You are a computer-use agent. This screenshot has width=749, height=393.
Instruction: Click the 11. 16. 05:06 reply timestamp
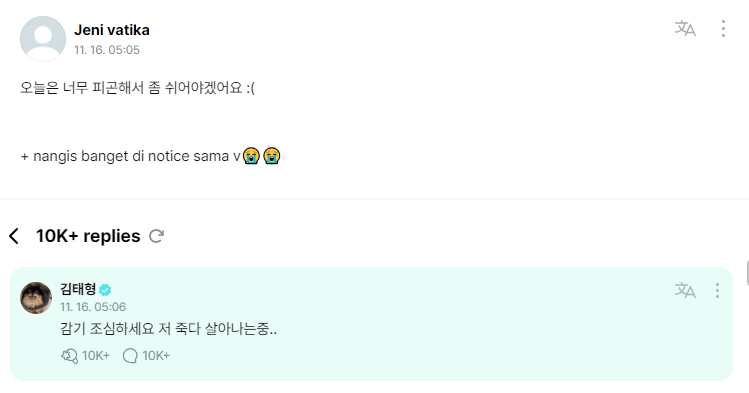[x=93, y=307]
